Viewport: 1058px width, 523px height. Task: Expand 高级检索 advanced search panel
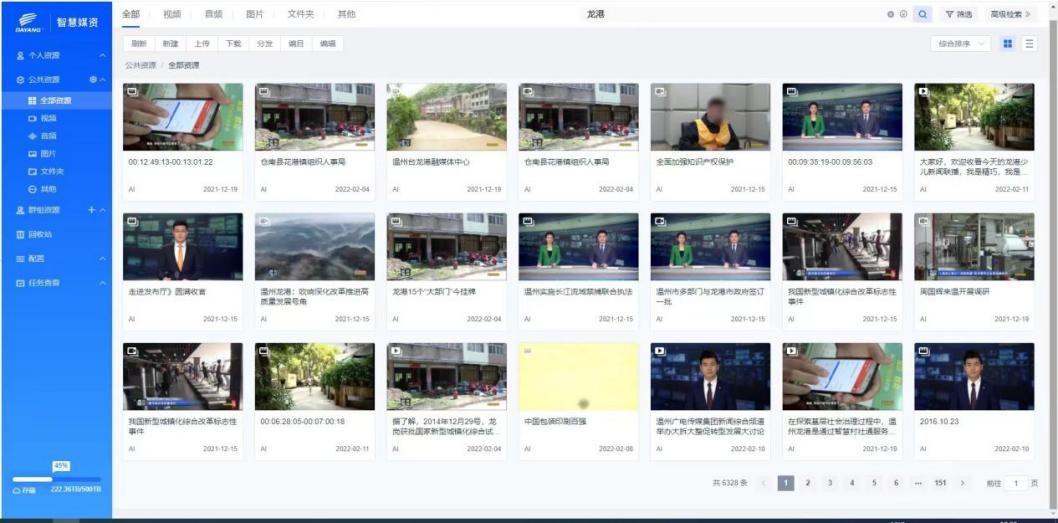[1010, 14]
